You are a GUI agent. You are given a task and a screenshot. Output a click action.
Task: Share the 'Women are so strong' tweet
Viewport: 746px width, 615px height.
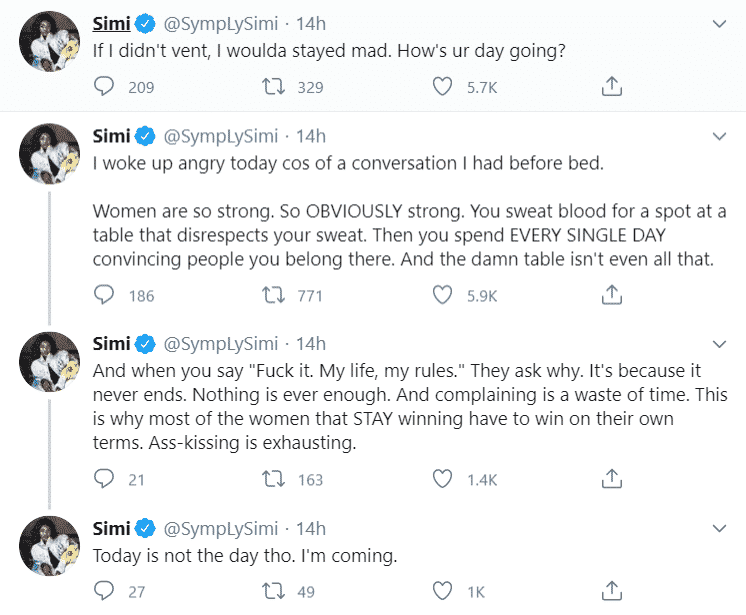coord(612,295)
